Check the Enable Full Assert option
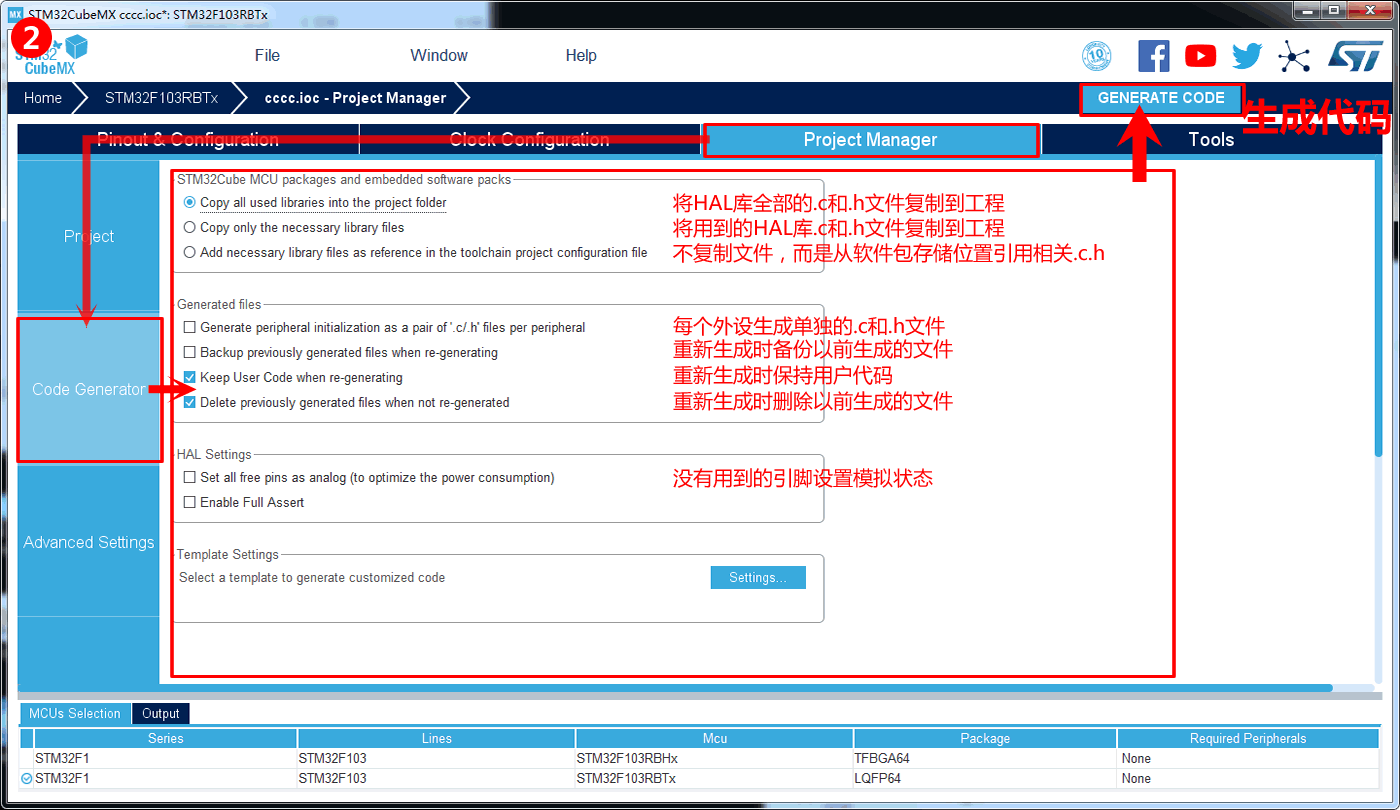The width and height of the screenshot is (1400, 810). (189, 502)
